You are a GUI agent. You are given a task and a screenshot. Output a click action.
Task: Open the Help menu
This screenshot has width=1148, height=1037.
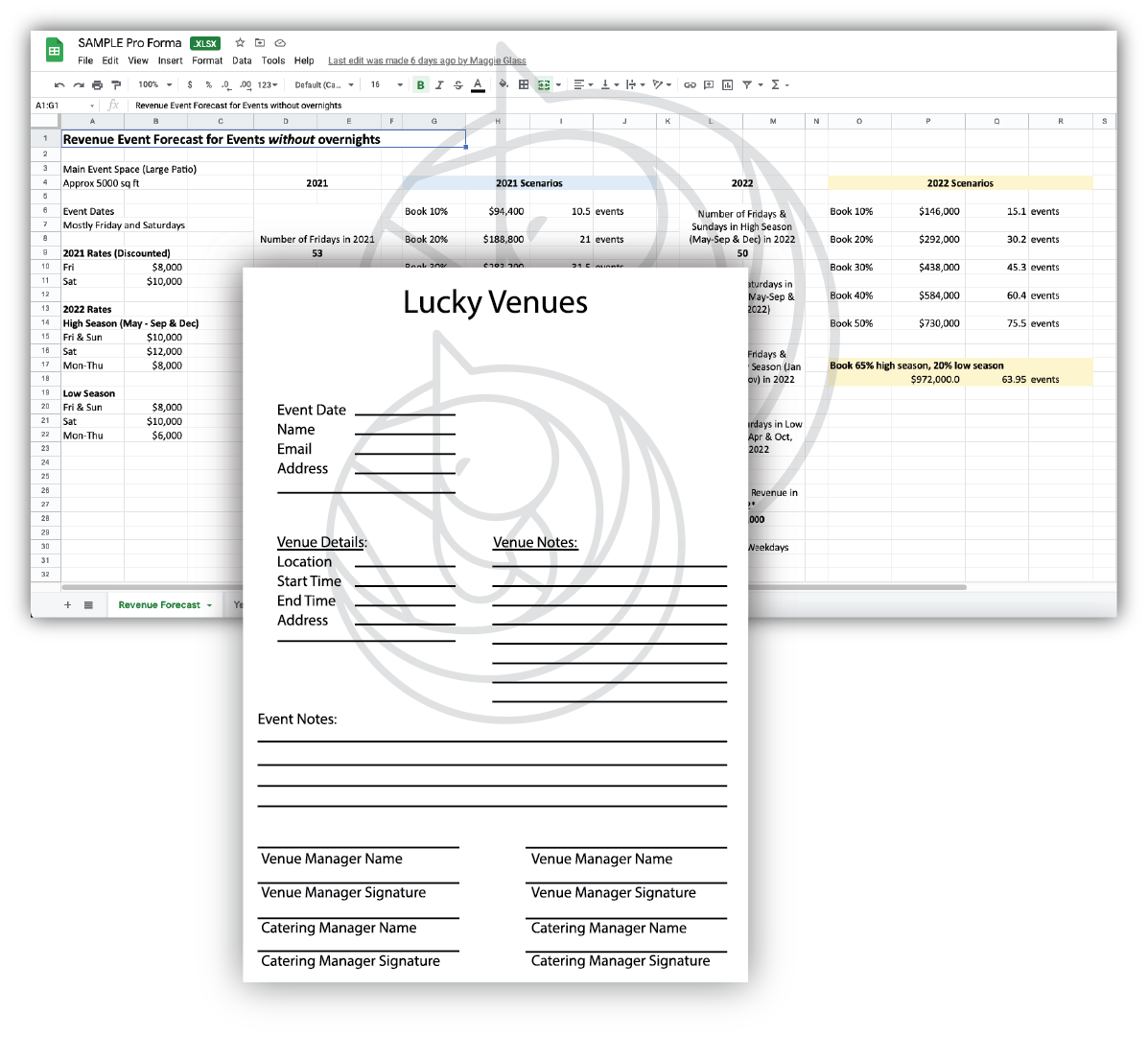pyautogui.click(x=304, y=60)
